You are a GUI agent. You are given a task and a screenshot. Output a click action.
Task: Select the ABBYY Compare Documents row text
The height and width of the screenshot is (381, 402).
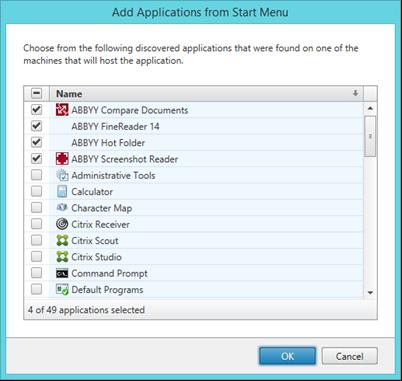pyautogui.click(x=130, y=110)
